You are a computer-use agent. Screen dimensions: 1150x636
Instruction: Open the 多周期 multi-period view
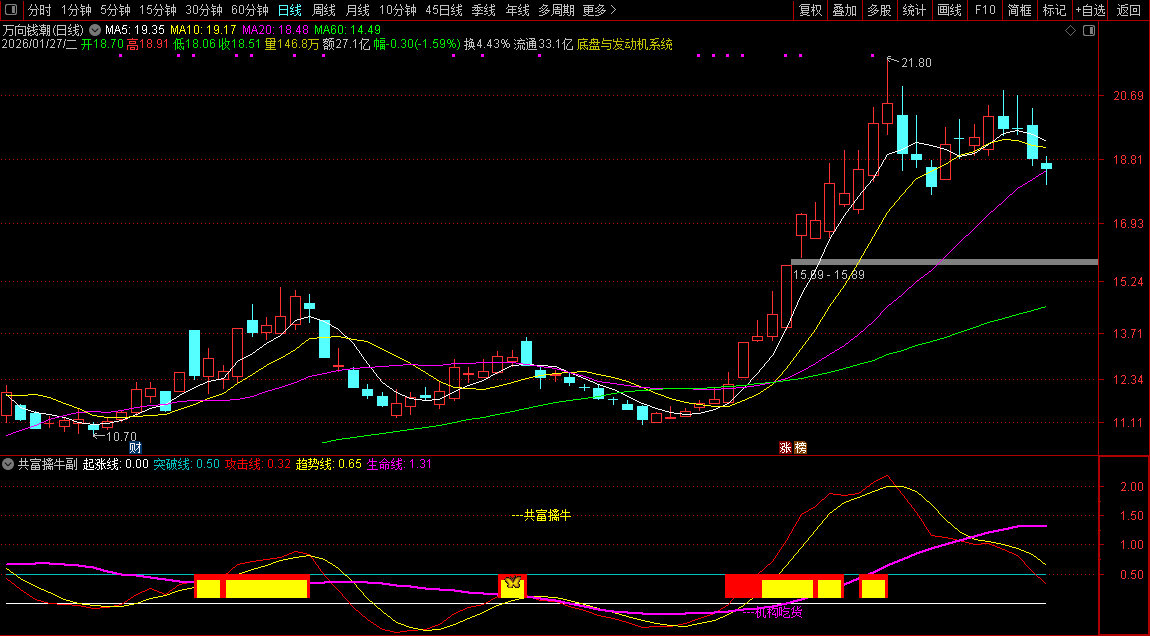pos(556,10)
